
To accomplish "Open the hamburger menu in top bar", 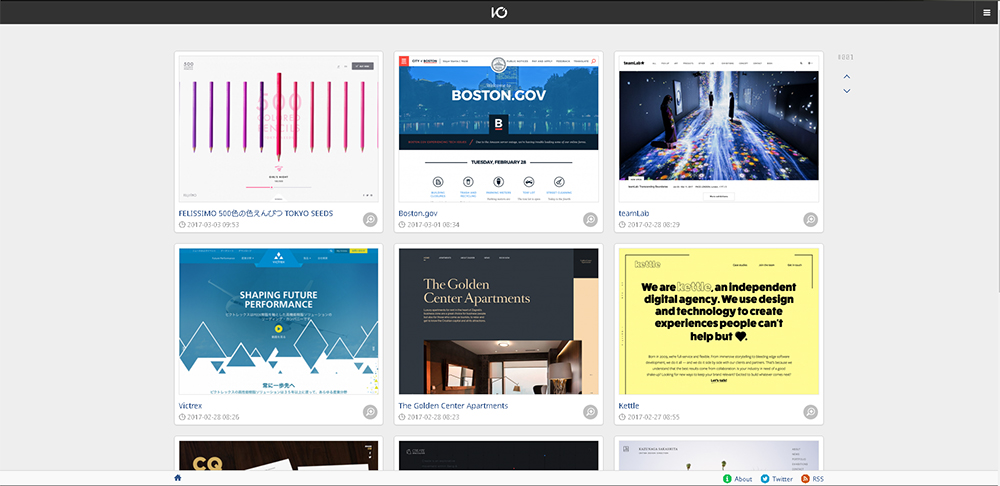I will pyautogui.click(x=986, y=12).
